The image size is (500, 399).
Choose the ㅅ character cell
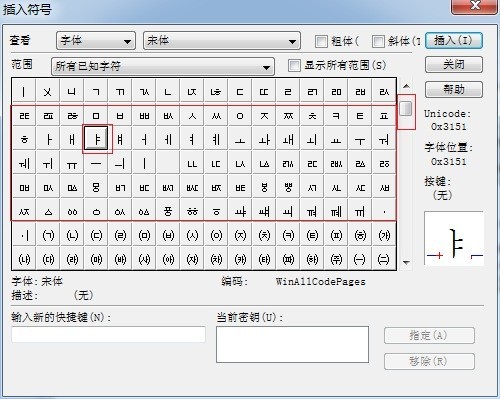(x=192, y=116)
